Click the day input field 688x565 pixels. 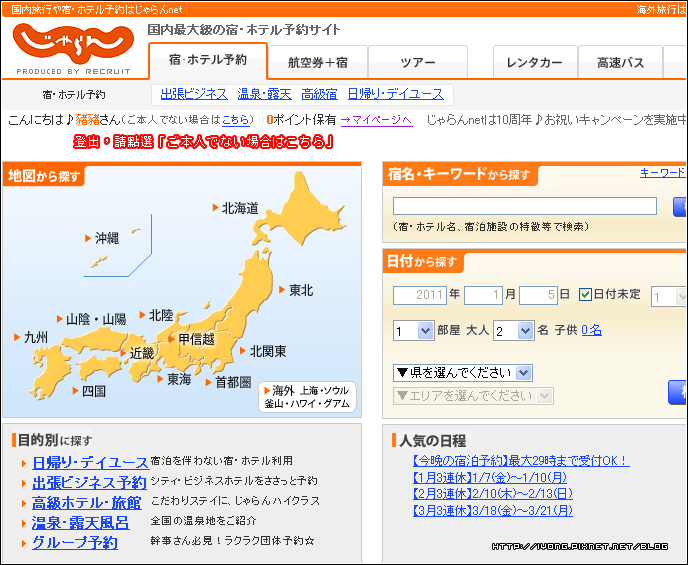point(538,295)
